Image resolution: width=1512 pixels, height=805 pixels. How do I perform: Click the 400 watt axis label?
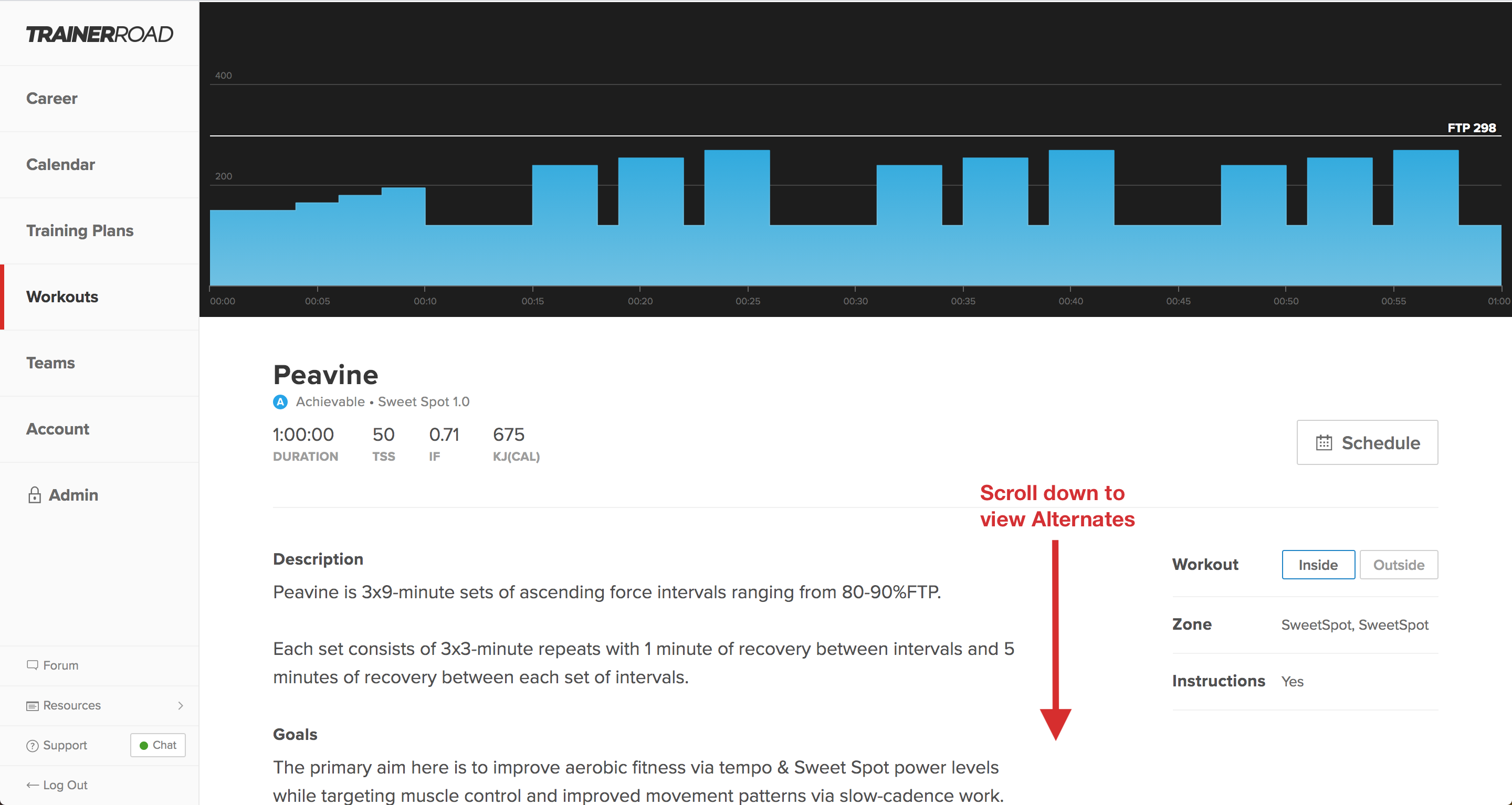(224, 76)
